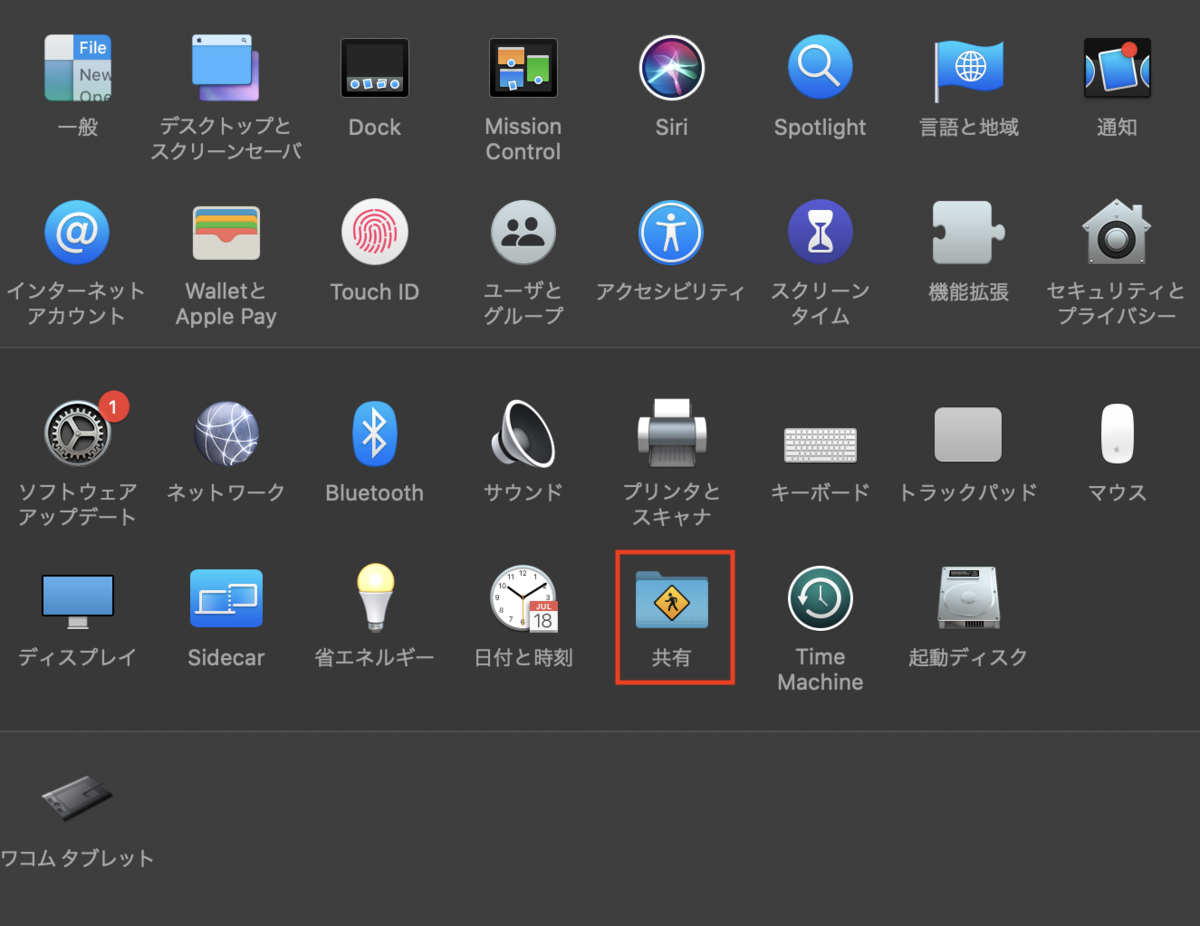1200x926 pixels.
Task: Open ディスプレイ preferences
Action: coord(78,600)
